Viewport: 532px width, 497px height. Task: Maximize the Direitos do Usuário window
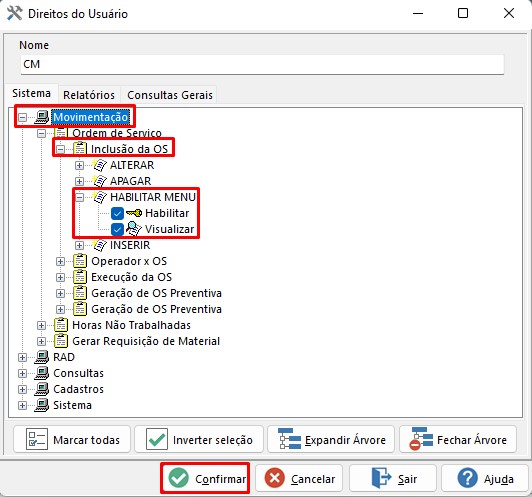tap(463, 13)
